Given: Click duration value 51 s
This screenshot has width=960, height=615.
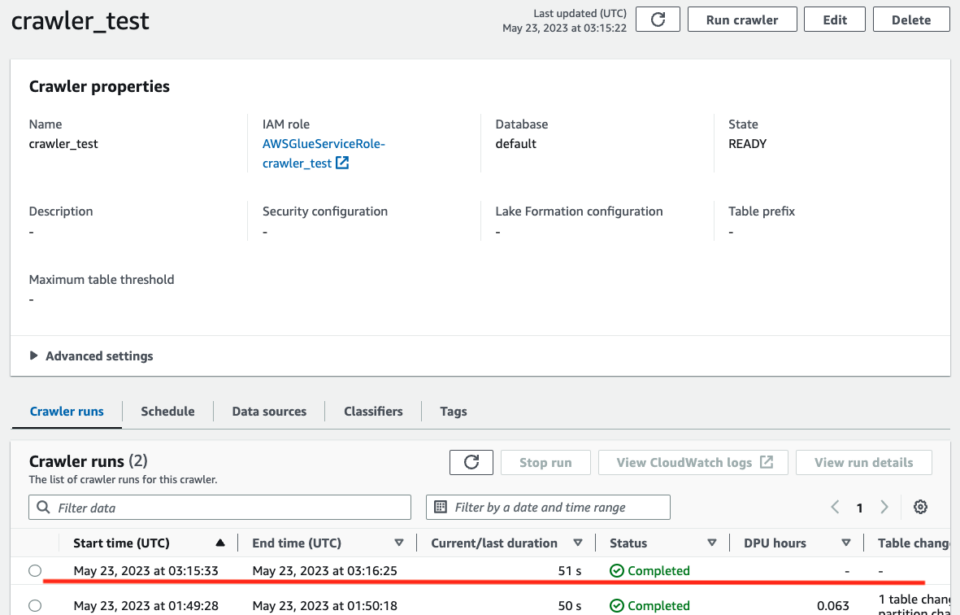Looking at the screenshot, I should click(569, 571).
